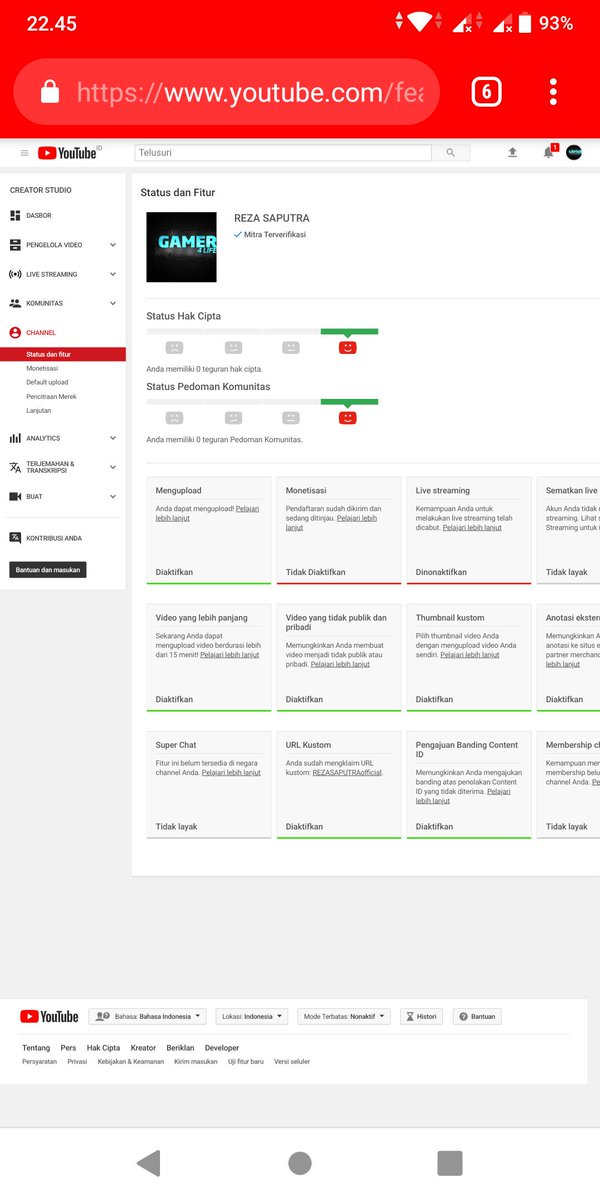Tap the browser tab count button
The height and width of the screenshot is (1200, 600).
[486, 92]
